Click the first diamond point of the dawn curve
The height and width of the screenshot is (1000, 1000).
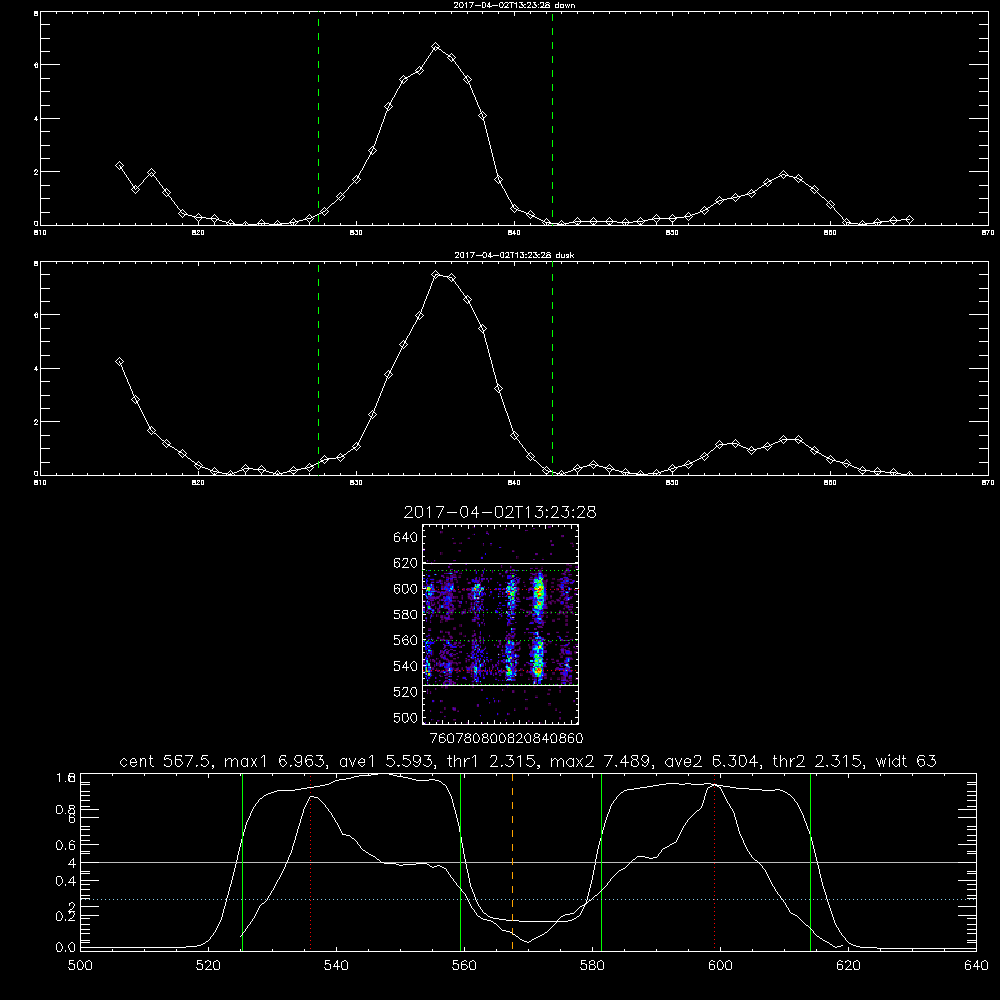tap(119, 165)
